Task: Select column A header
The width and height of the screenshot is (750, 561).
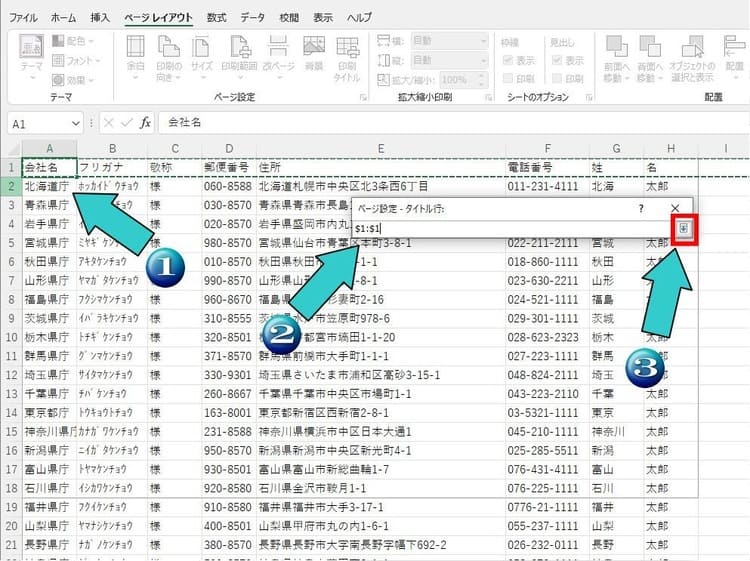Action: [x=49, y=149]
